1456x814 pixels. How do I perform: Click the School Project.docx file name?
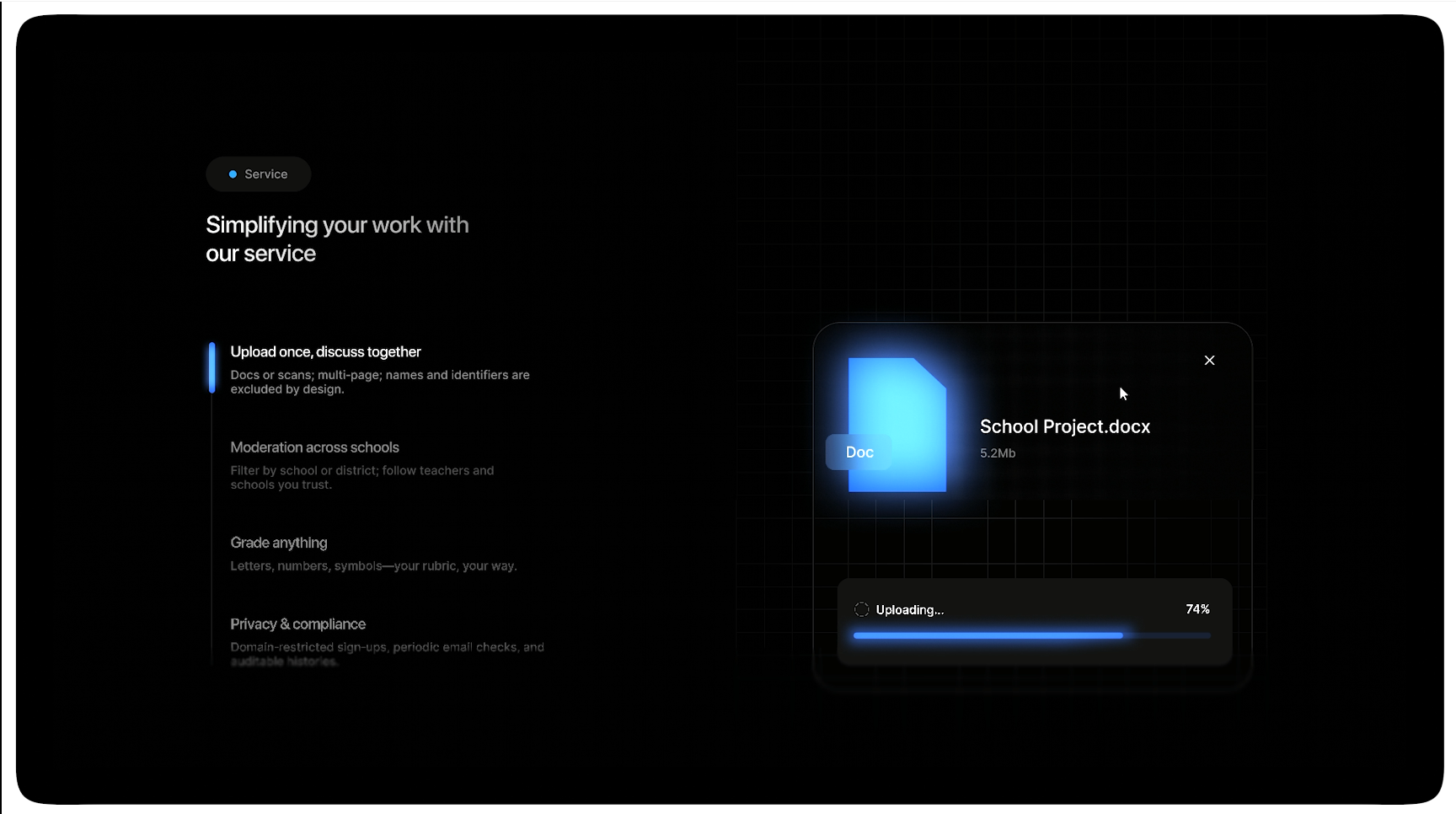click(1064, 426)
